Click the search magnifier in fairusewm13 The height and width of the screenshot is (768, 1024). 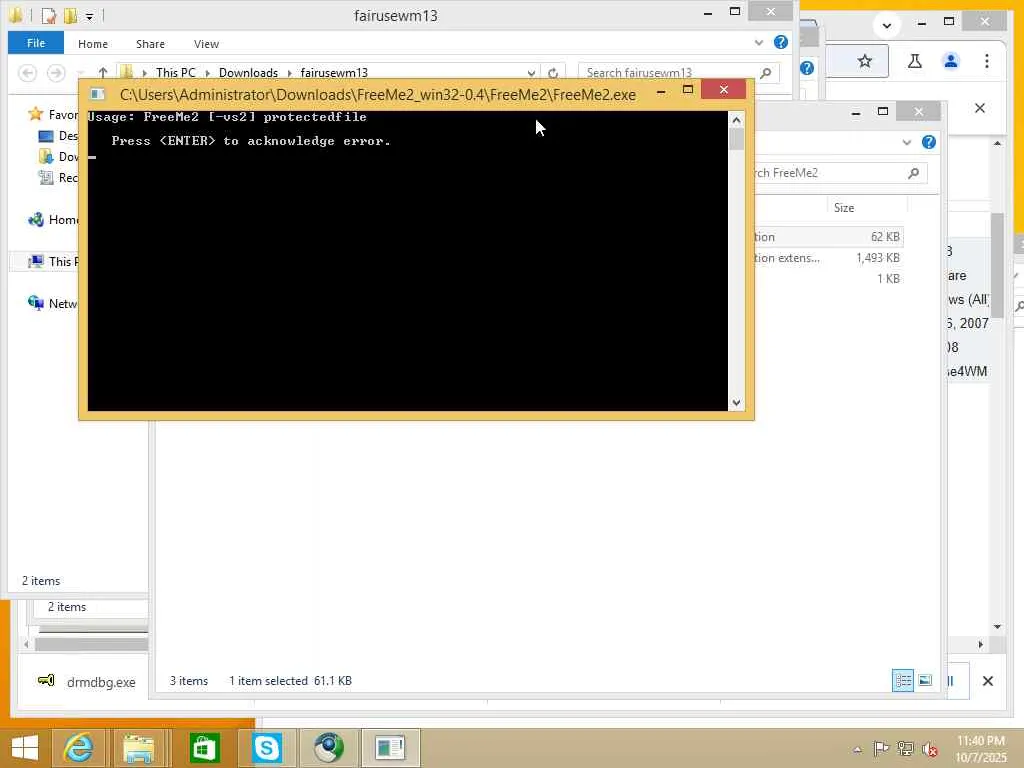point(766,72)
